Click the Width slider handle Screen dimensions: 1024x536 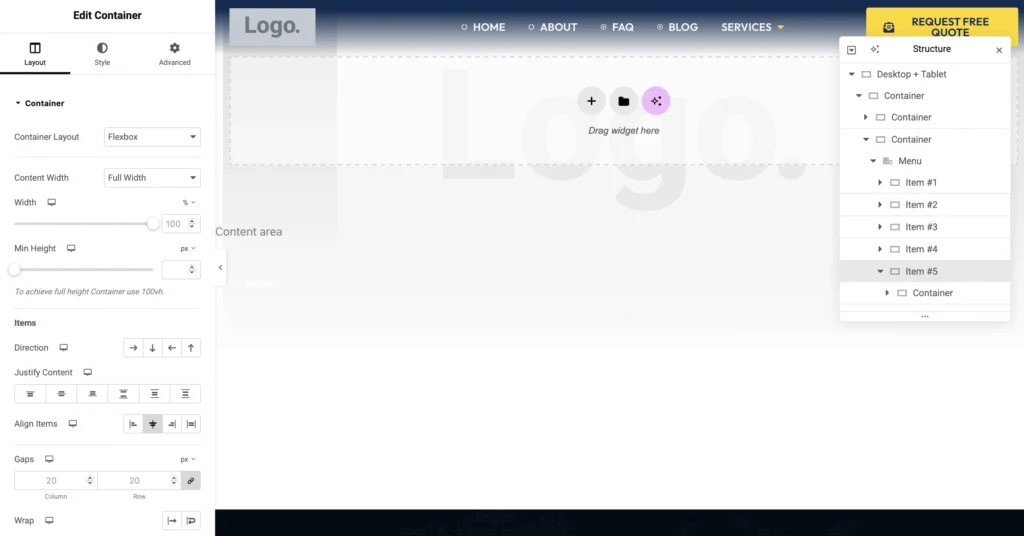pyautogui.click(x=153, y=224)
